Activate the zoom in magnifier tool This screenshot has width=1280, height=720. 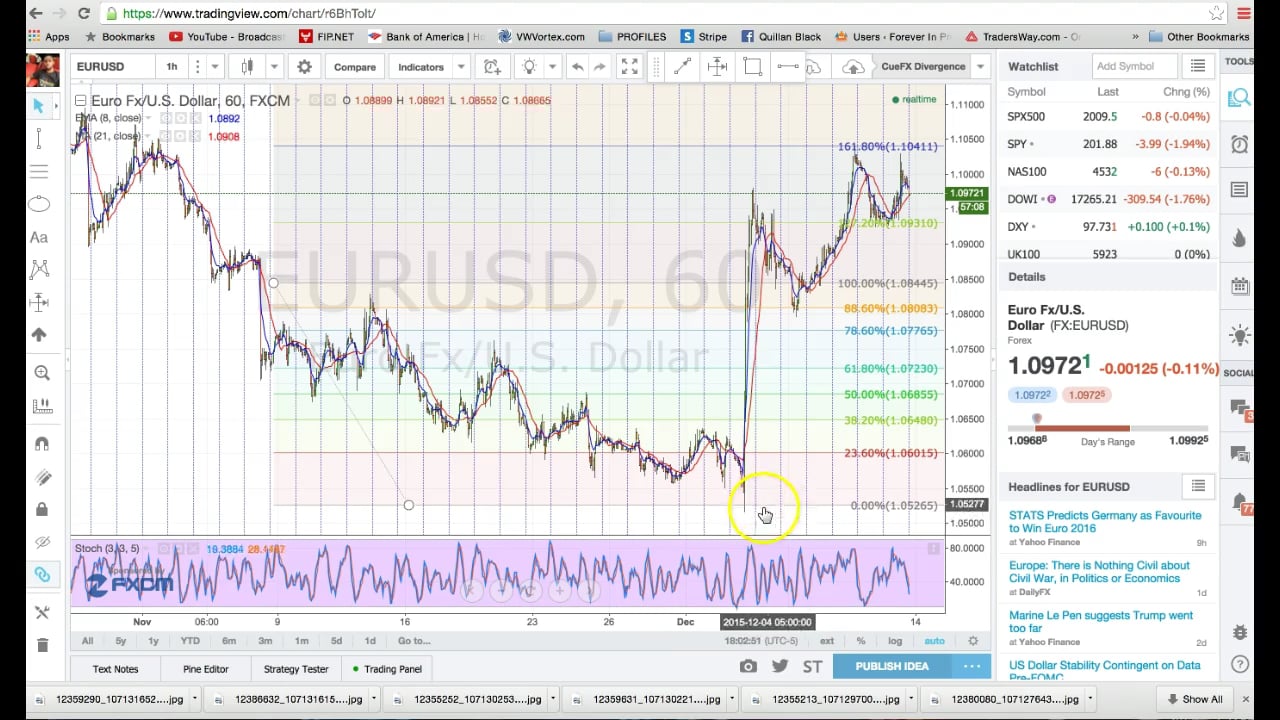pos(41,373)
